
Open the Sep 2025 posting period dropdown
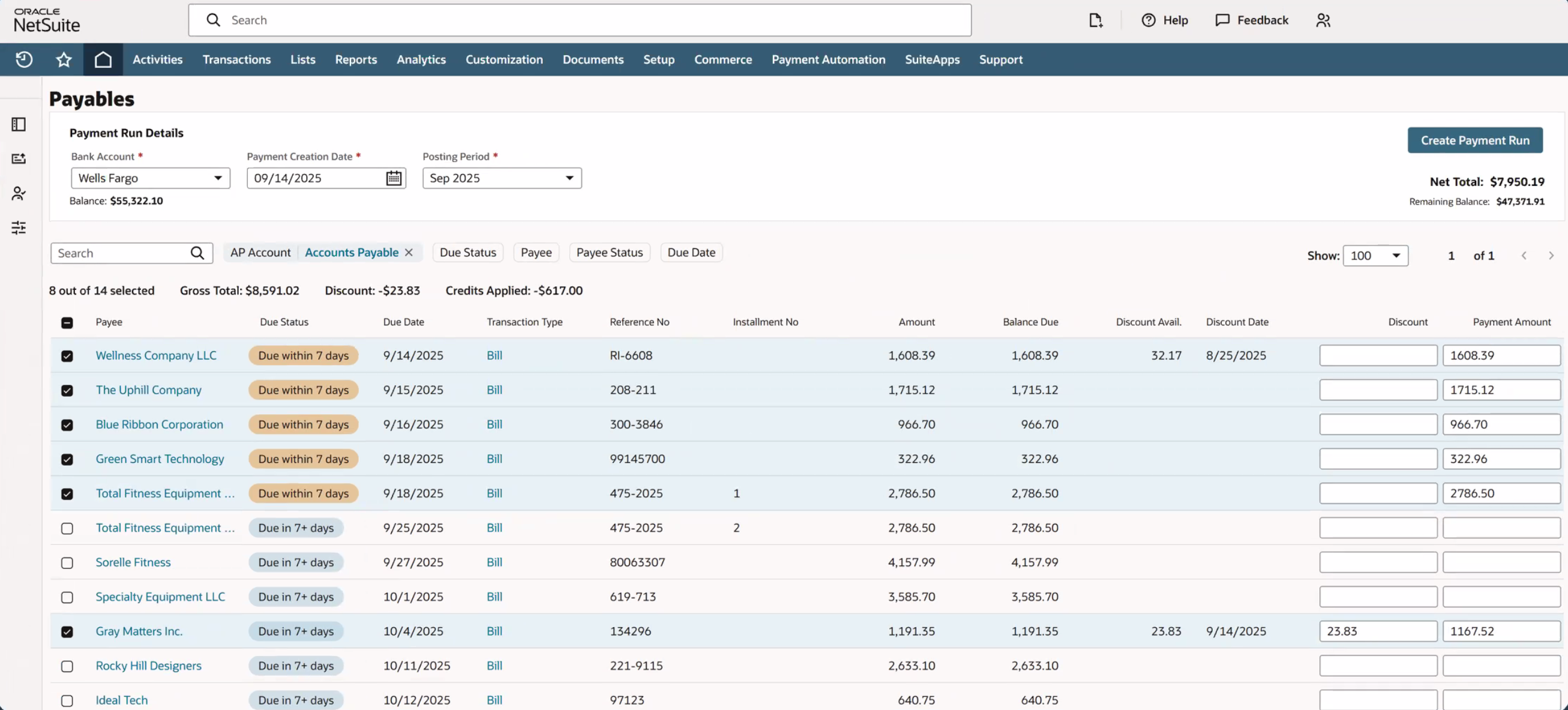pos(502,178)
